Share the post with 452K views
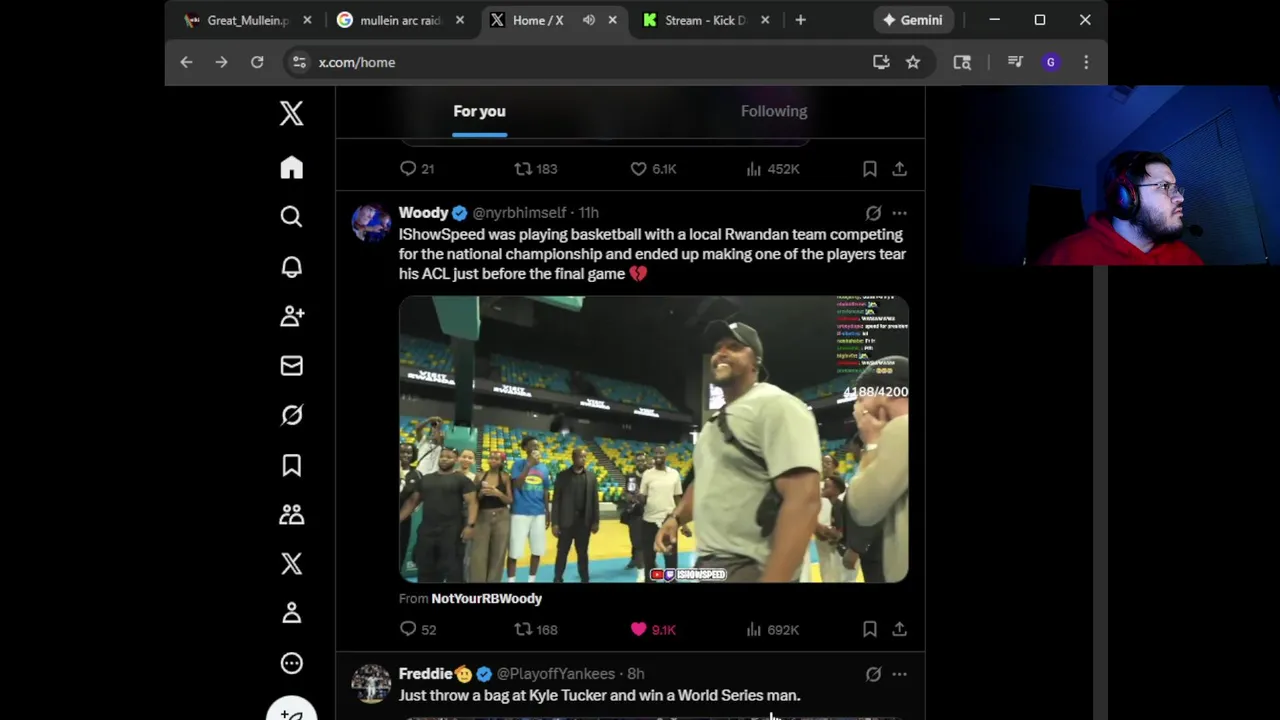This screenshot has width=1280, height=720. [x=900, y=169]
